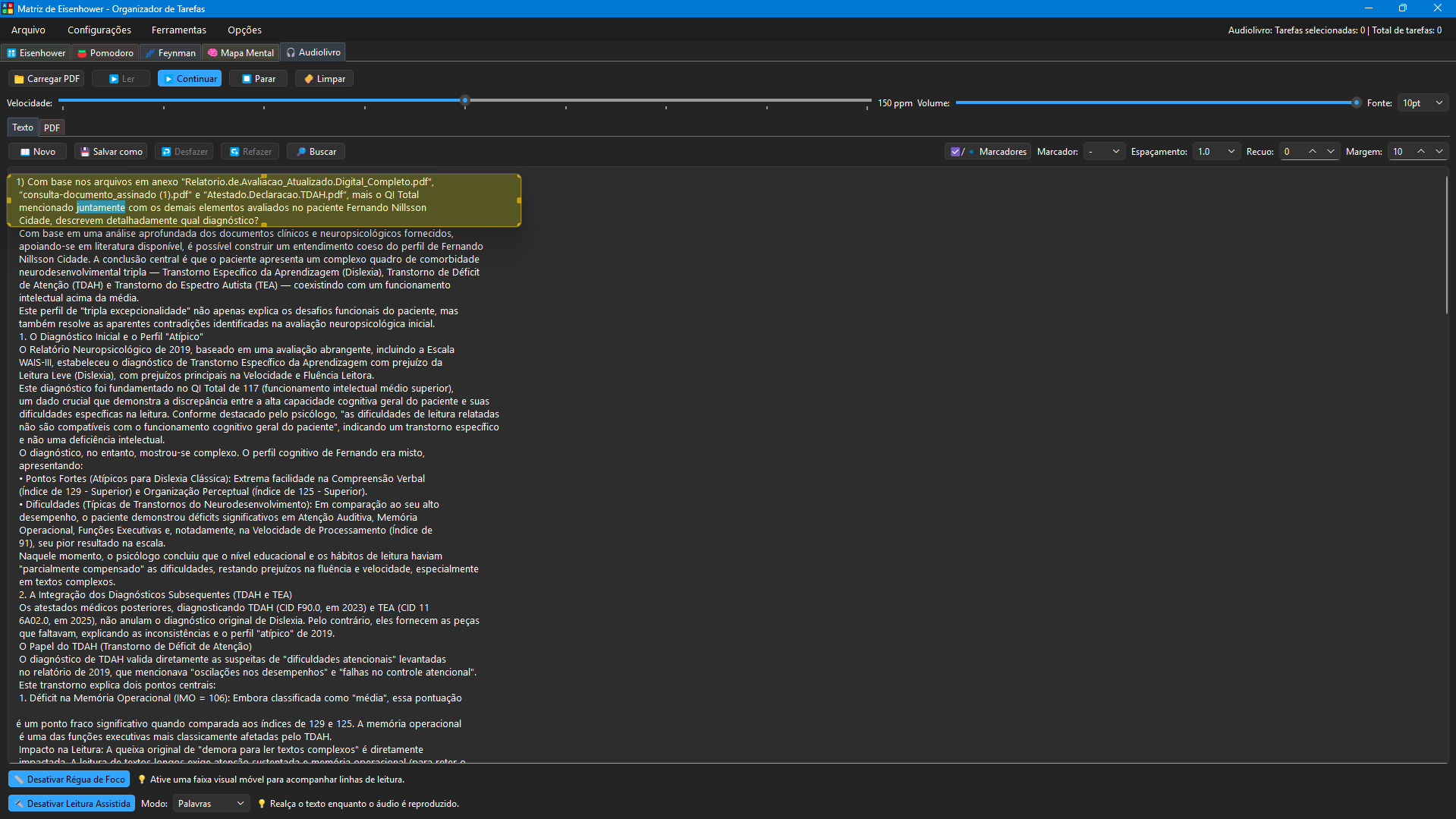Toggle the Marcadores checkbox
This screenshot has width=1456, height=819.
point(955,152)
